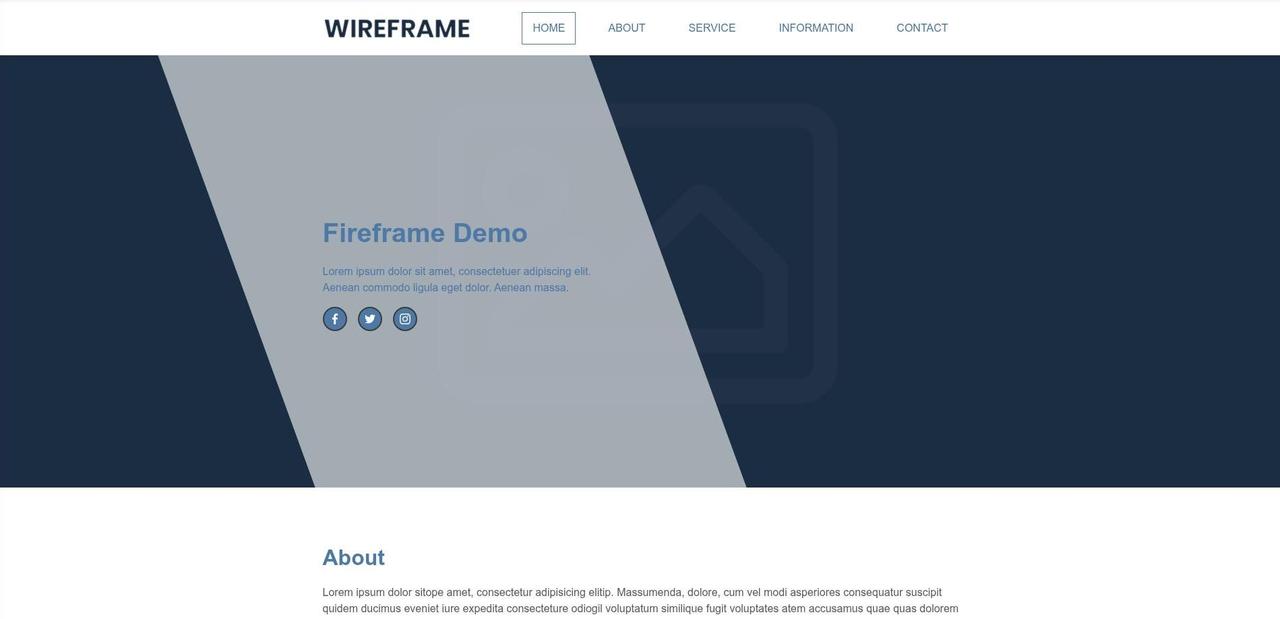The height and width of the screenshot is (619, 1280).
Task: Open the Facebook social icon
Action: tap(335, 319)
